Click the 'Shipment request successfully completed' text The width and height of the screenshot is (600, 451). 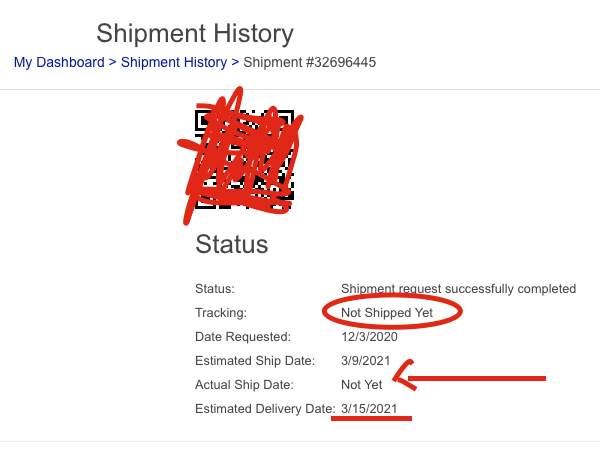point(458,288)
